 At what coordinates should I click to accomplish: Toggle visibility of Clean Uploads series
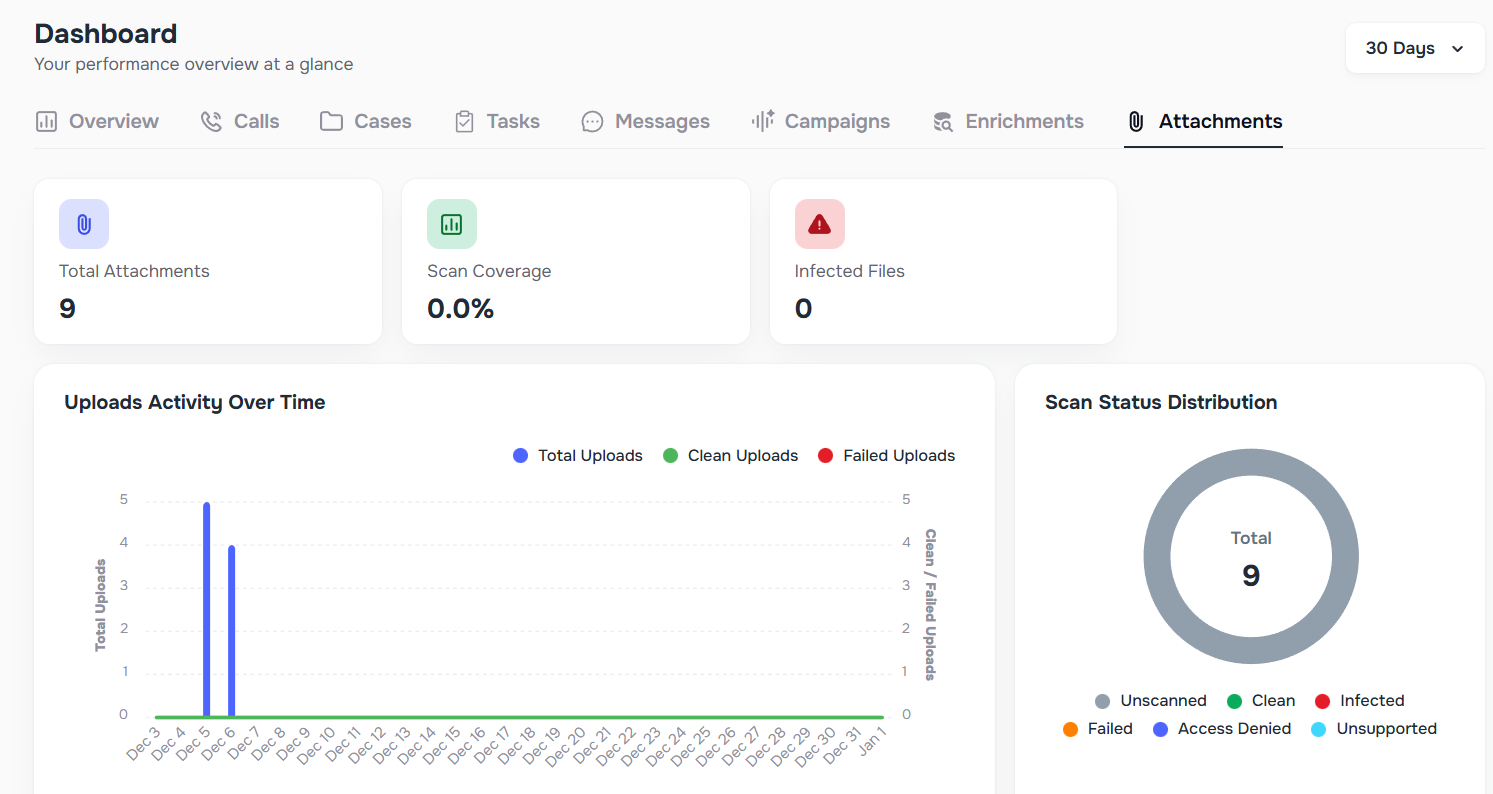point(730,455)
